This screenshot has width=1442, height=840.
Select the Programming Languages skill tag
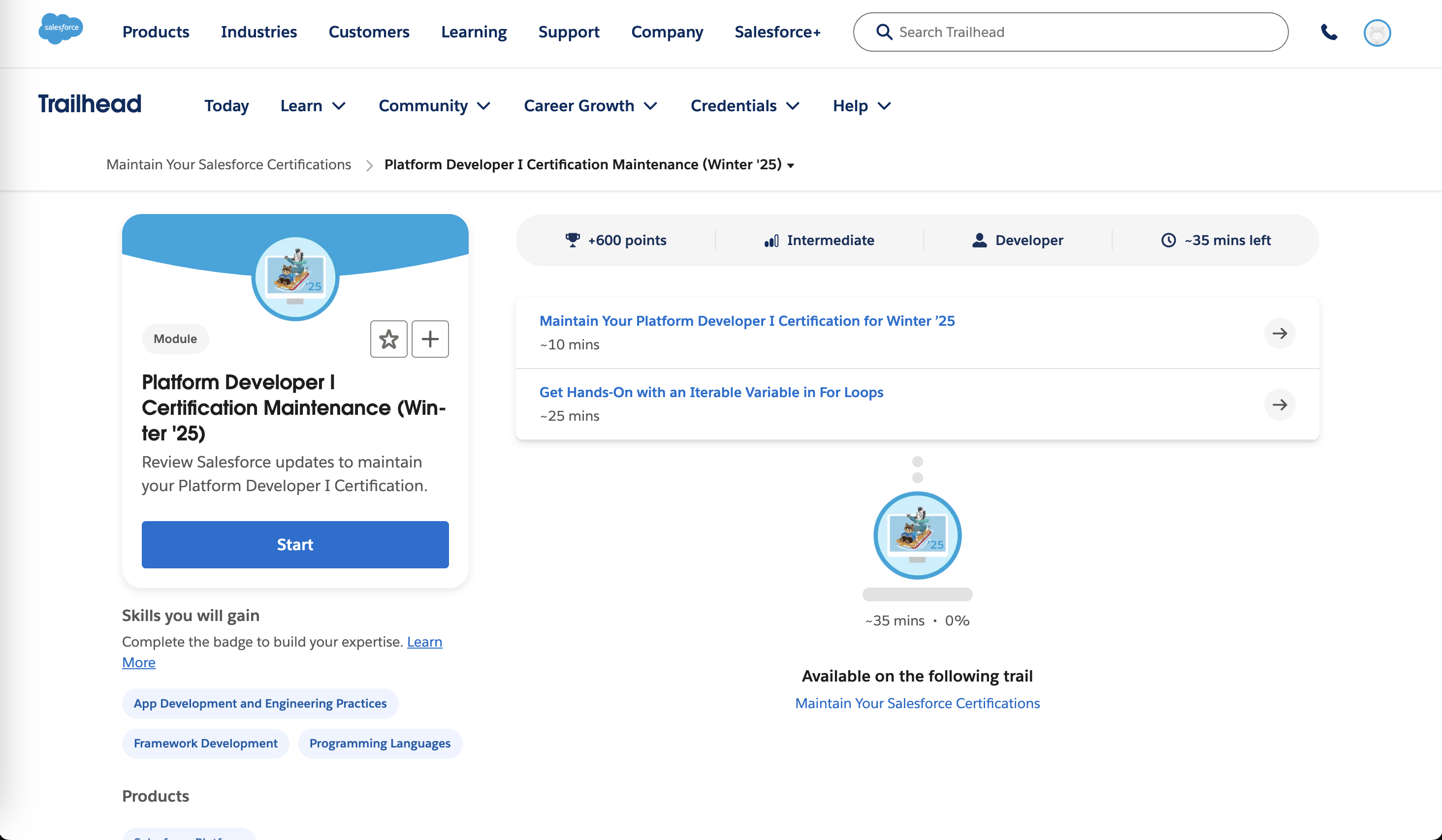(x=380, y=744)
